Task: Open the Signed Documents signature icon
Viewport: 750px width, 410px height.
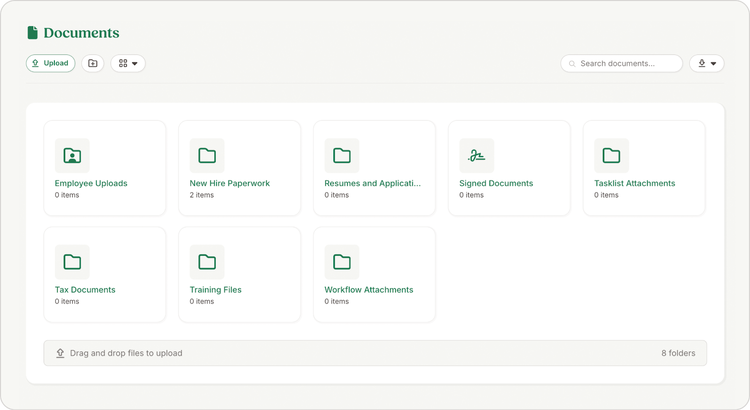Action: click(477, 155)
